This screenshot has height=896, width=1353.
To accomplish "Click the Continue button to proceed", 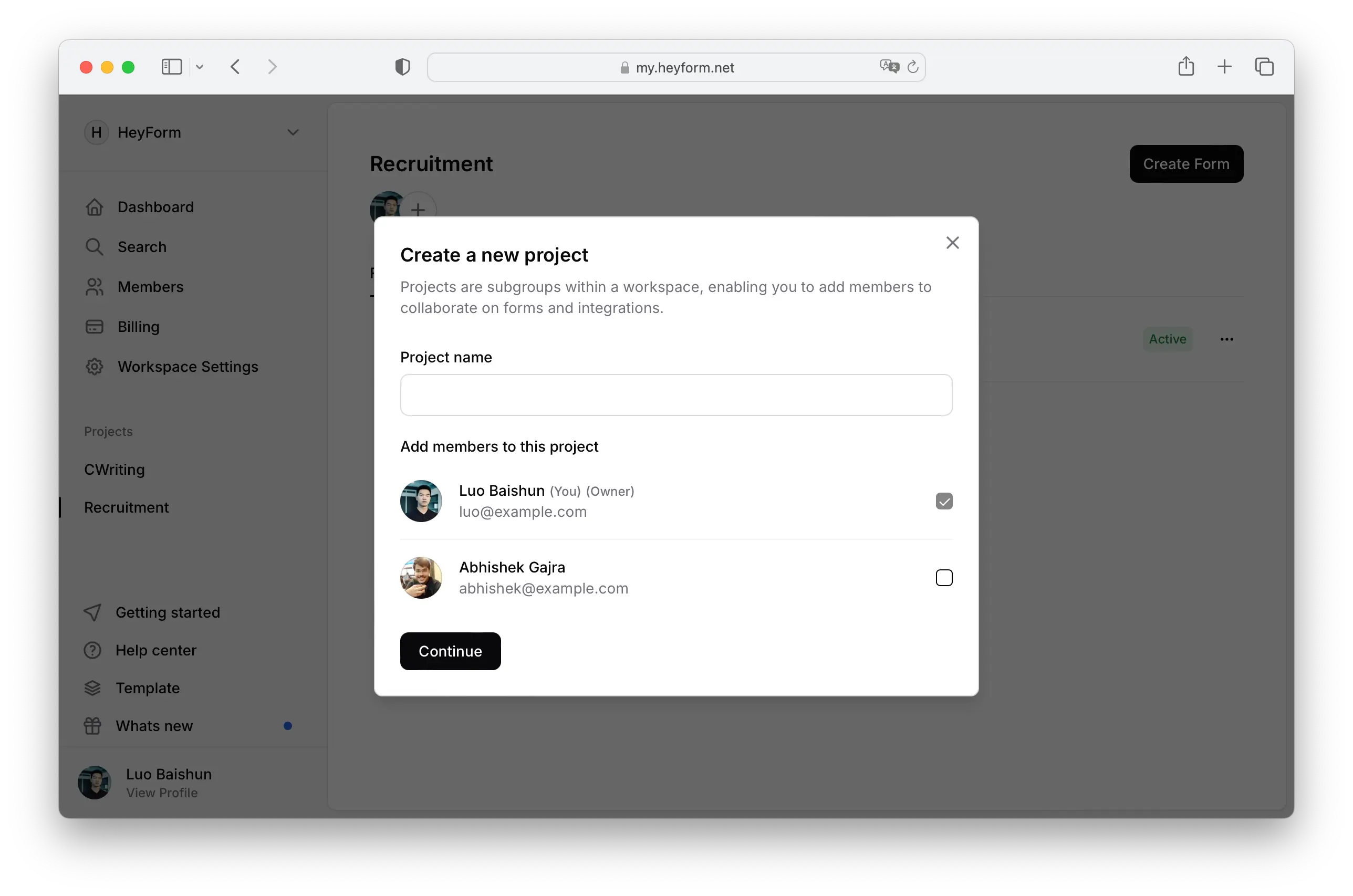I will (450, 651).
